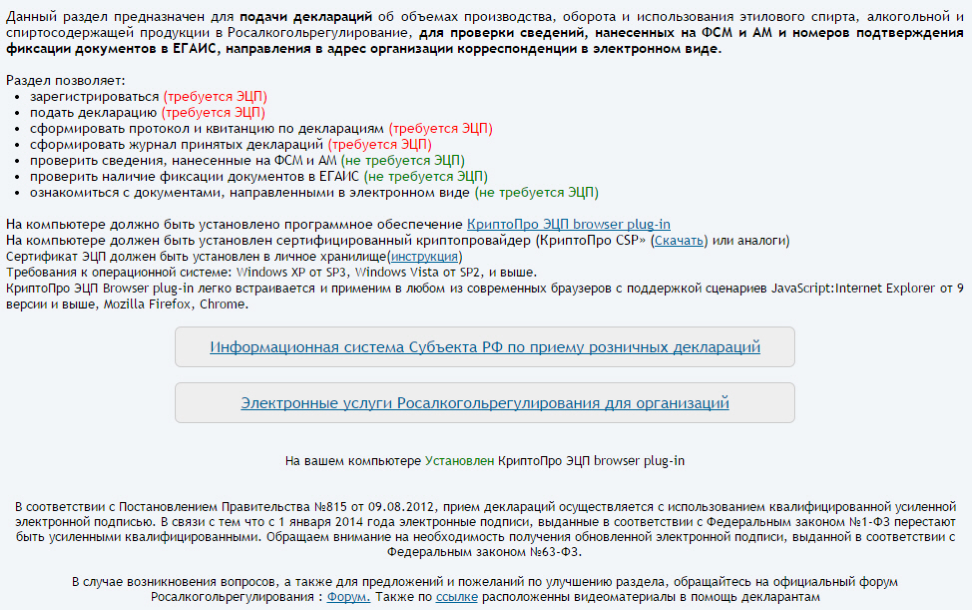Click the Требования к операционной системе line
The height and width of the screenshot is (610, 972).
(x=270, y=272)
